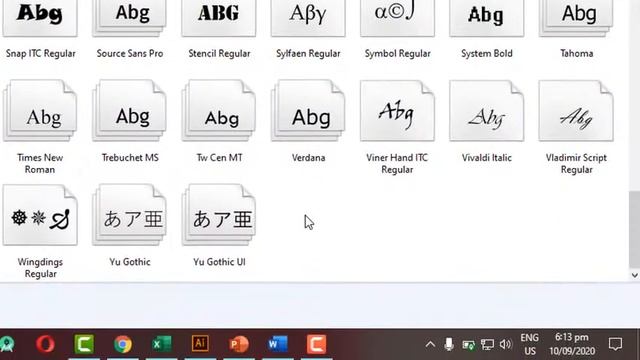
Task: Click the Times New Roman label text
Action: pos(40,163)
